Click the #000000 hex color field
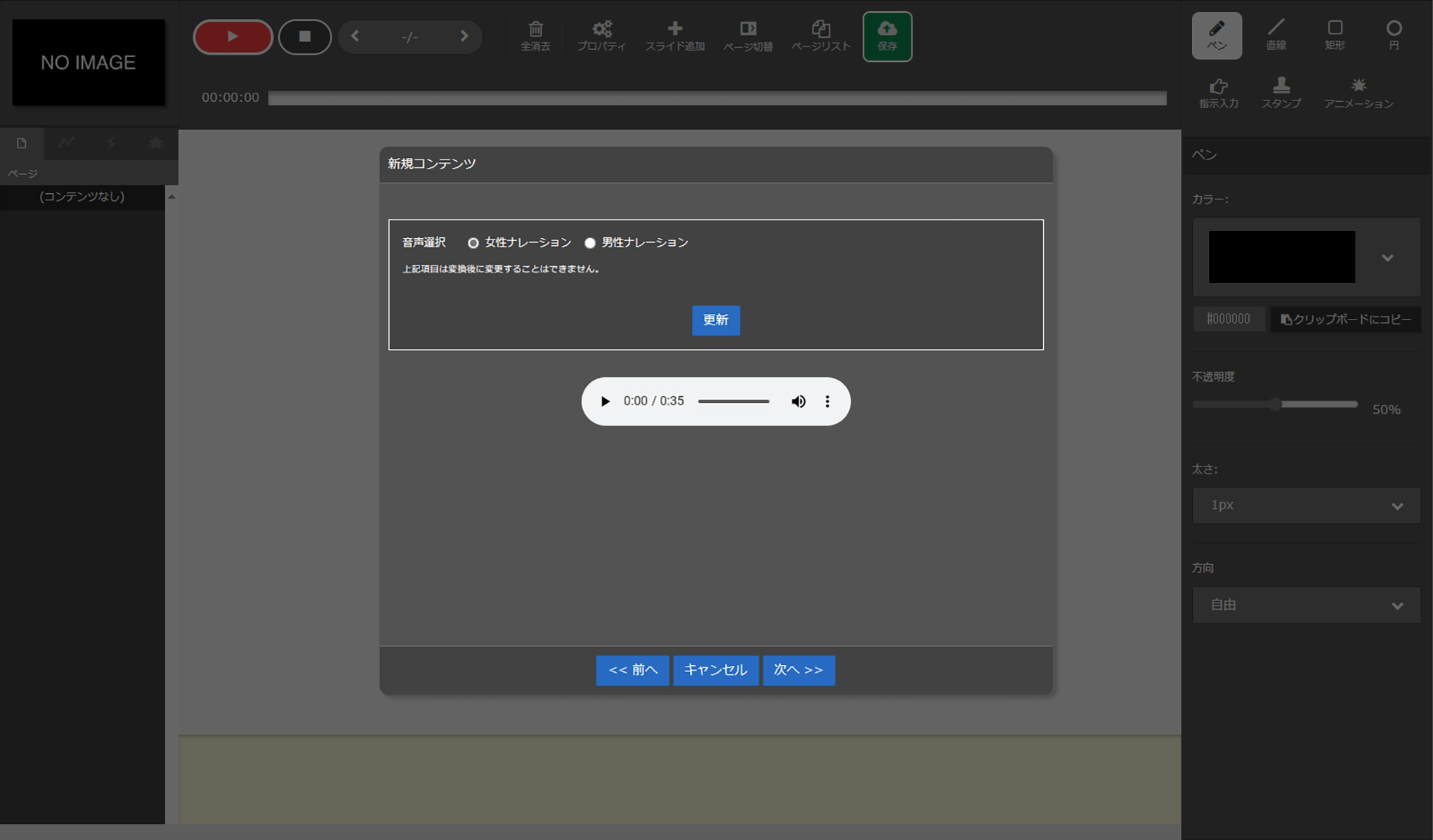The width and height of the screenshot is (1433, 840). click(x=1229, y=319)
